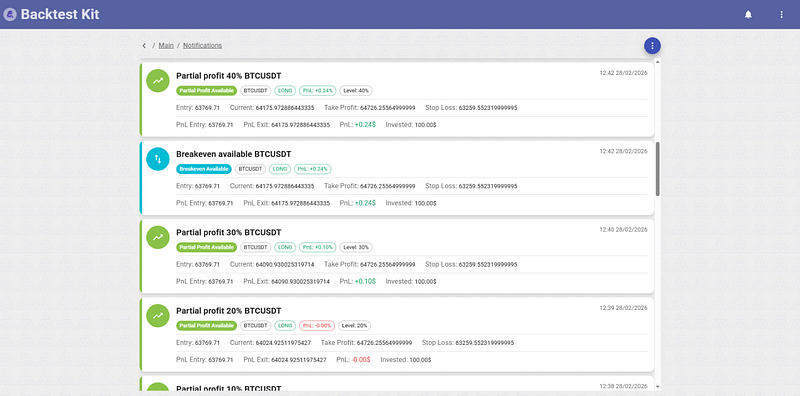The height and width of the screenshot is (396, 800).
Task: Click BTCUSDT chip on Partial profit 40% card
Action: tap(256, 90)
